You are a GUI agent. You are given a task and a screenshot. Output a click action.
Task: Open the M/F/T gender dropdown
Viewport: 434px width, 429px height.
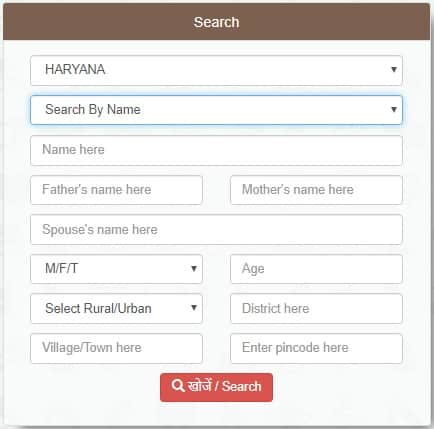pyautogui.click(x=116, y=269)
